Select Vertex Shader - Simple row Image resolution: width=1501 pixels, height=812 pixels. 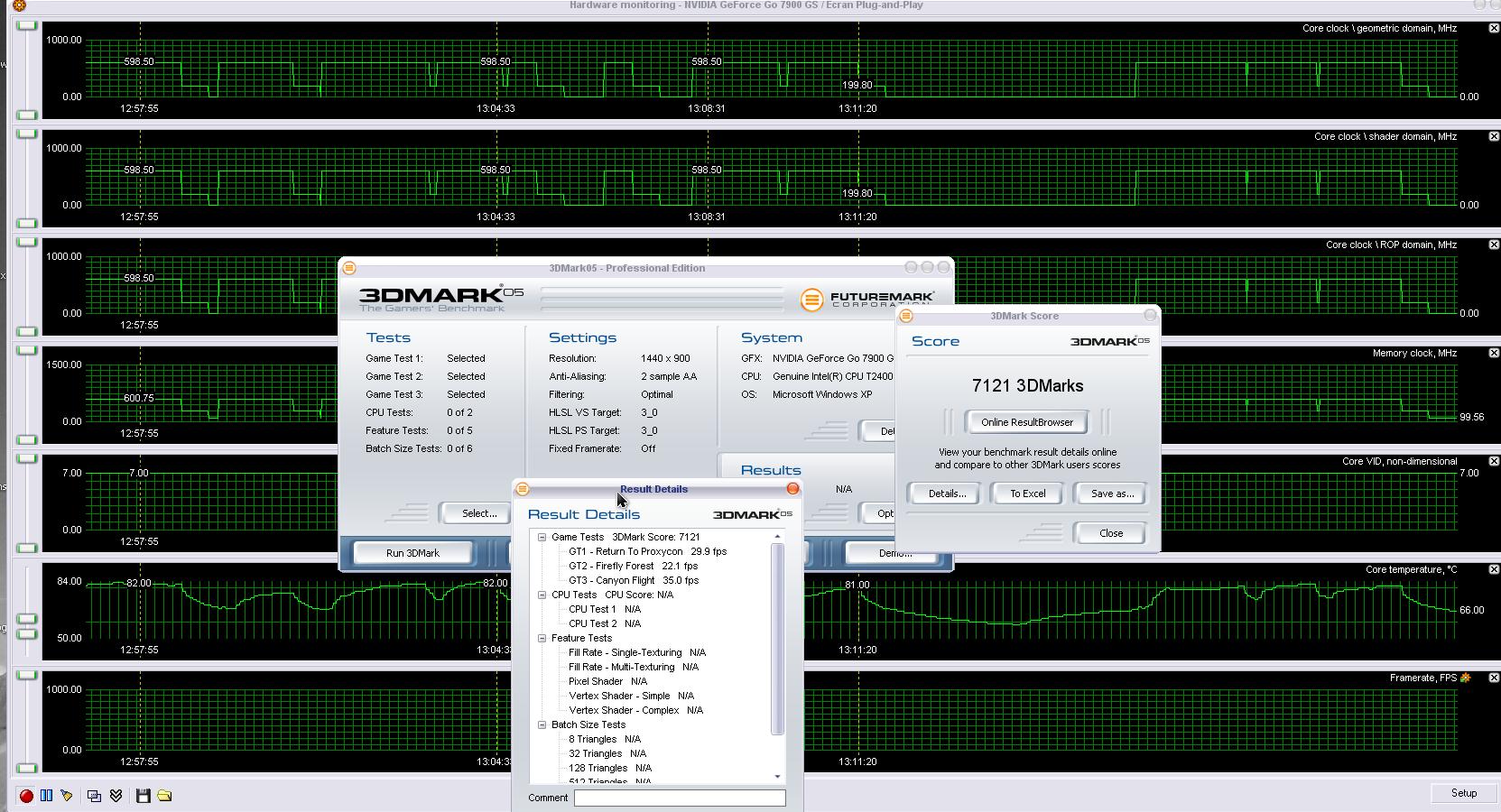(631, 696)
